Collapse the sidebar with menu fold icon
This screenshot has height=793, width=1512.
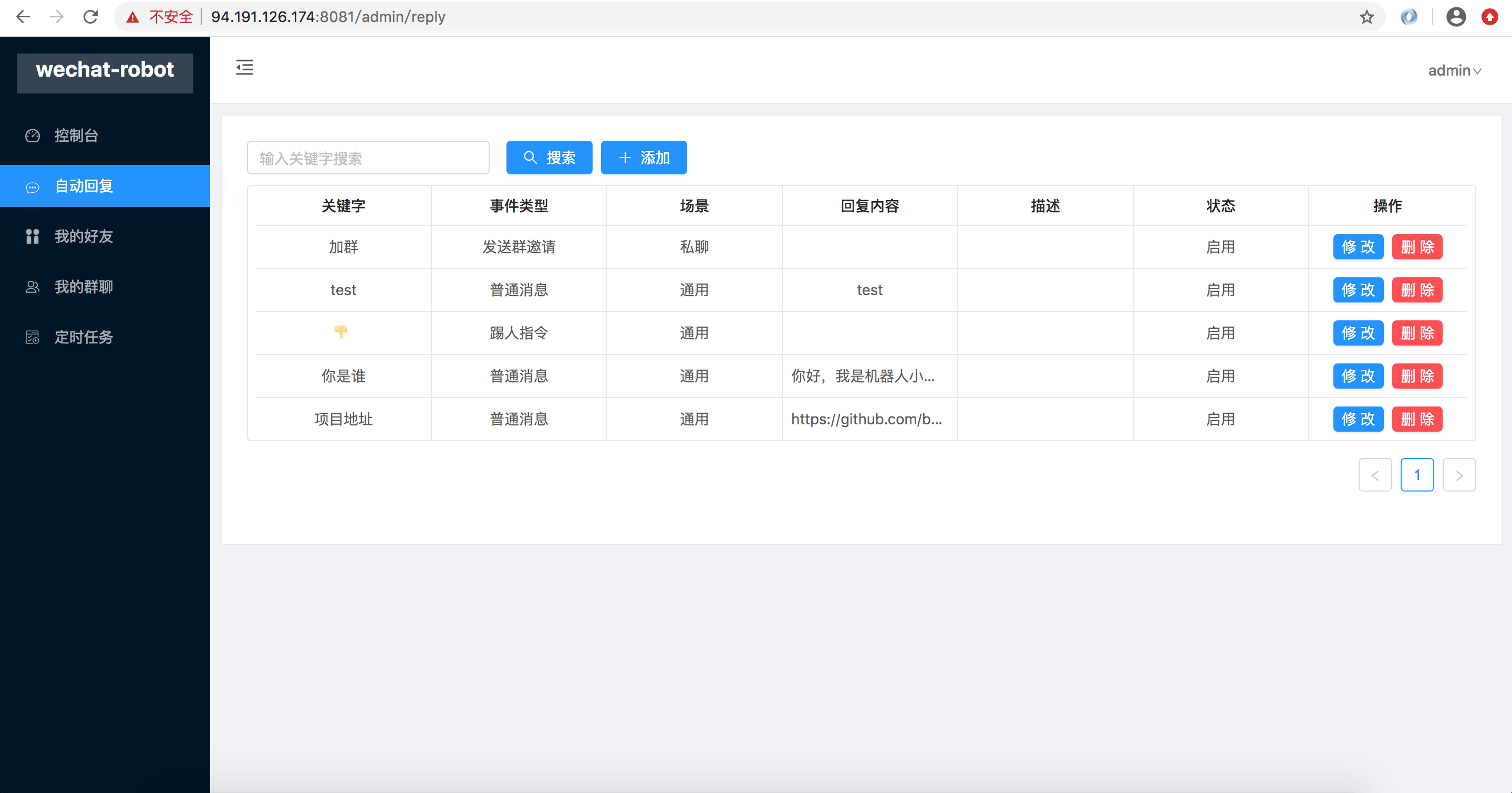(245, 67)
